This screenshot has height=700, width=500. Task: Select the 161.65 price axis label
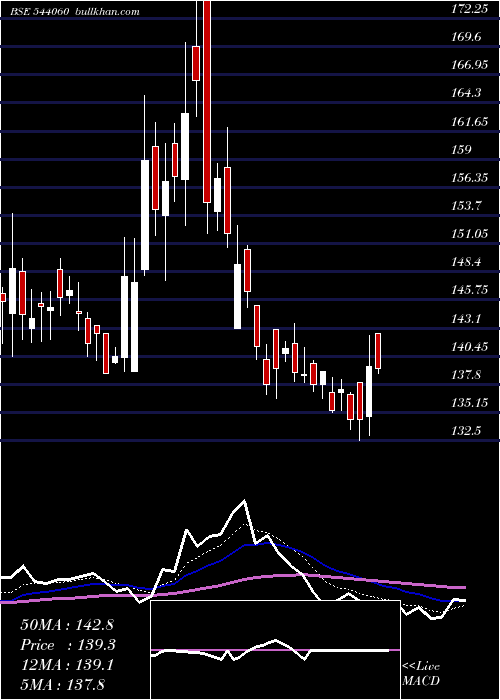click(469, 121)
